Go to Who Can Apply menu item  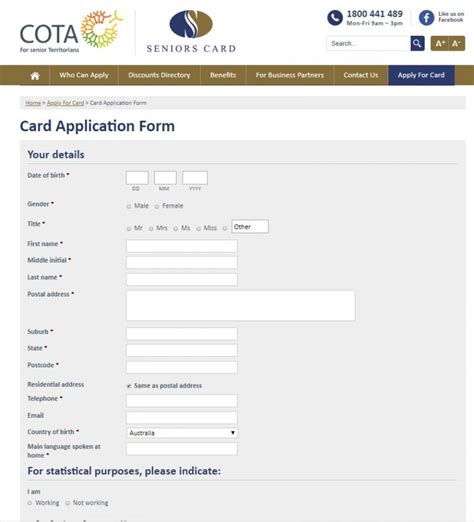tap(84, 75)
